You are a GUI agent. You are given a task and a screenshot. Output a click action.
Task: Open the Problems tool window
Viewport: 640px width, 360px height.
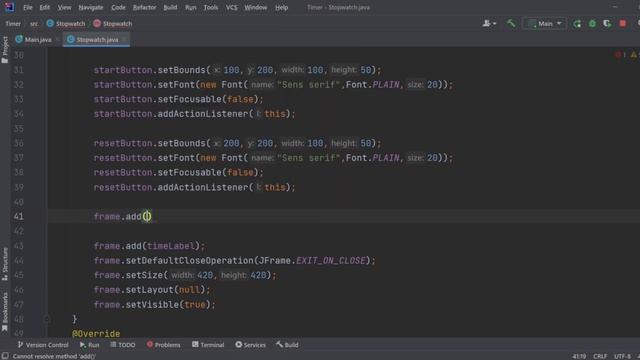[x=163, y=345]
